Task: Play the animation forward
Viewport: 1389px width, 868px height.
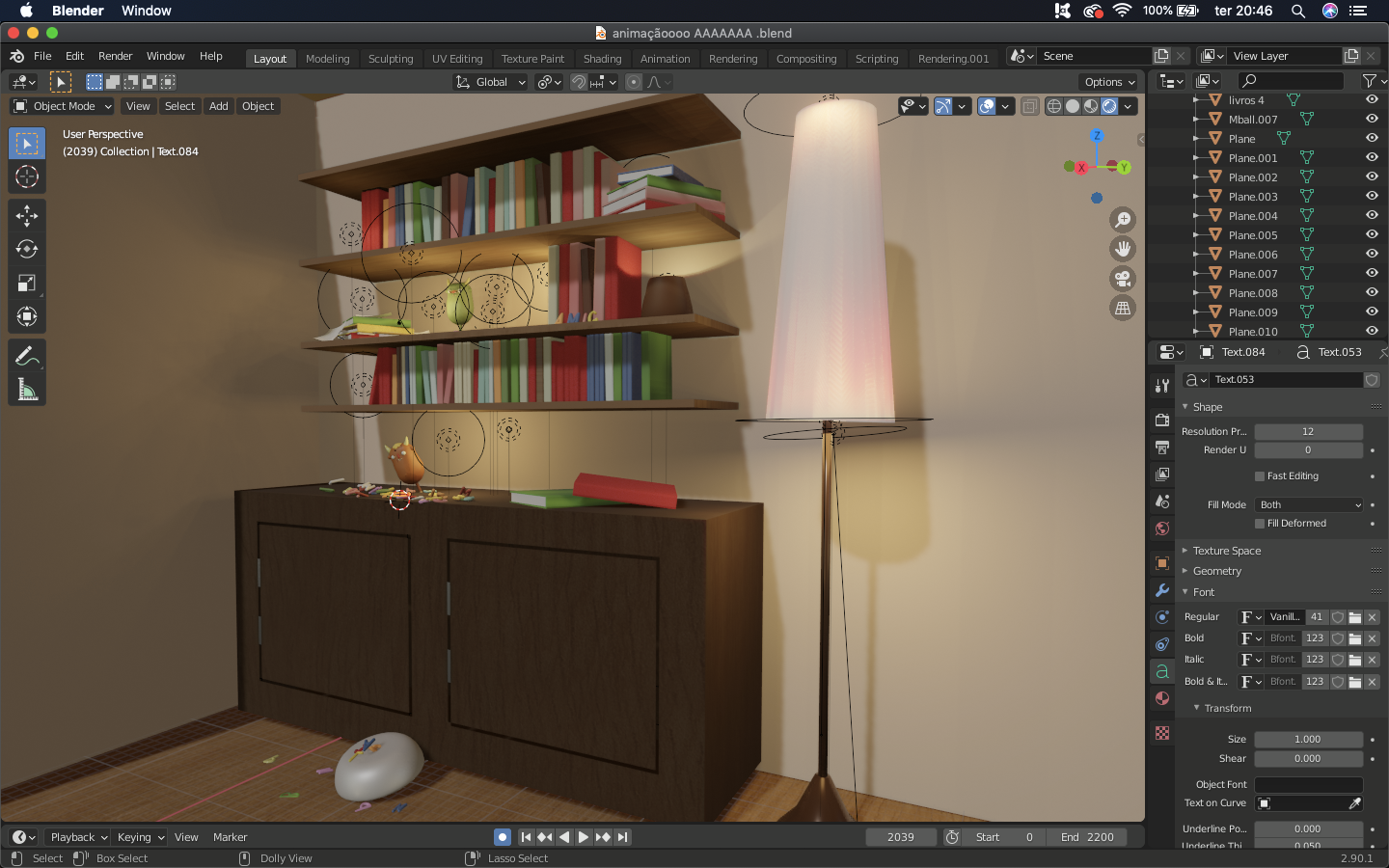Action: [x=584, y=837]
